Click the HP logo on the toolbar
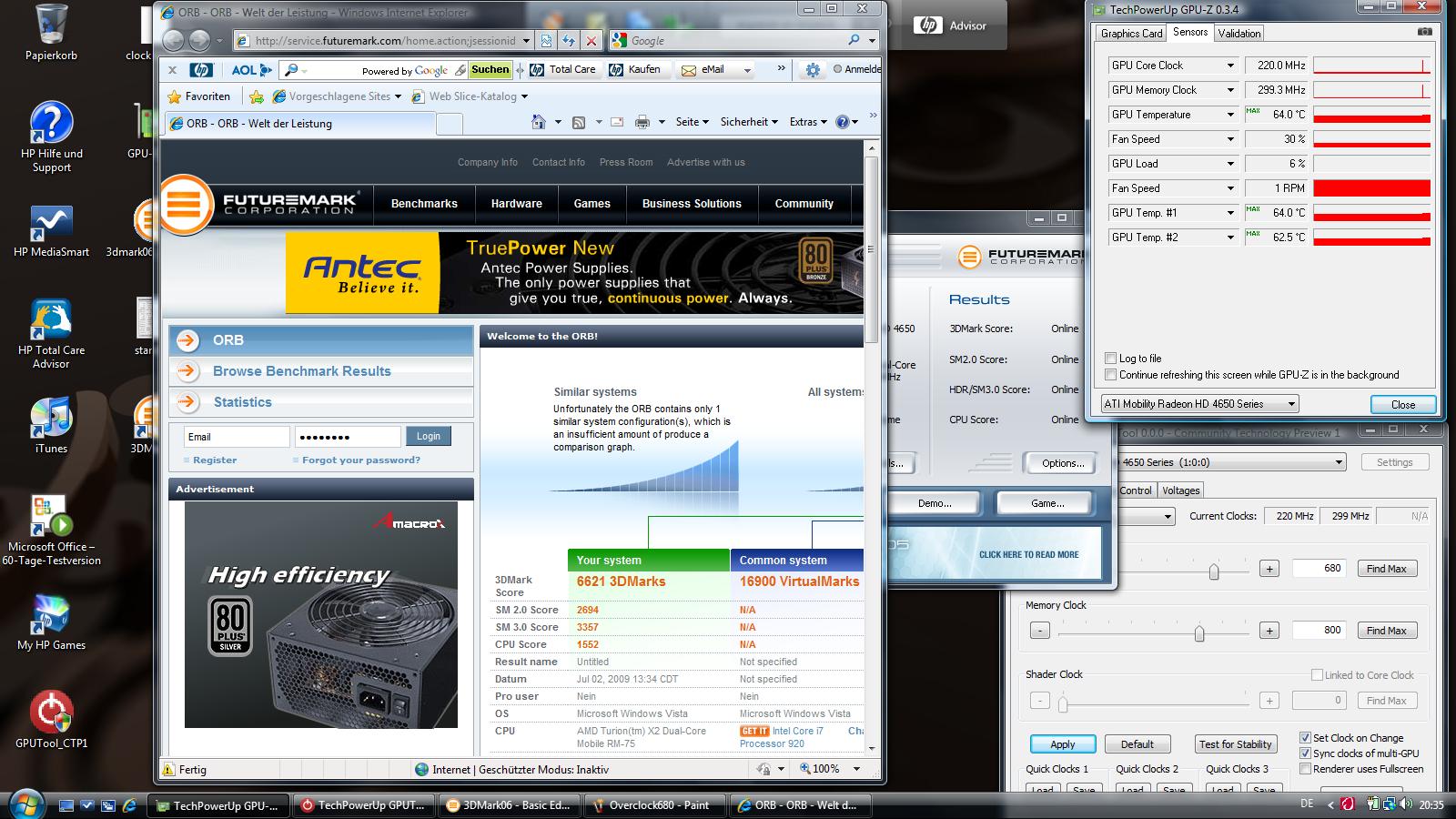 [x=201, y=69]
